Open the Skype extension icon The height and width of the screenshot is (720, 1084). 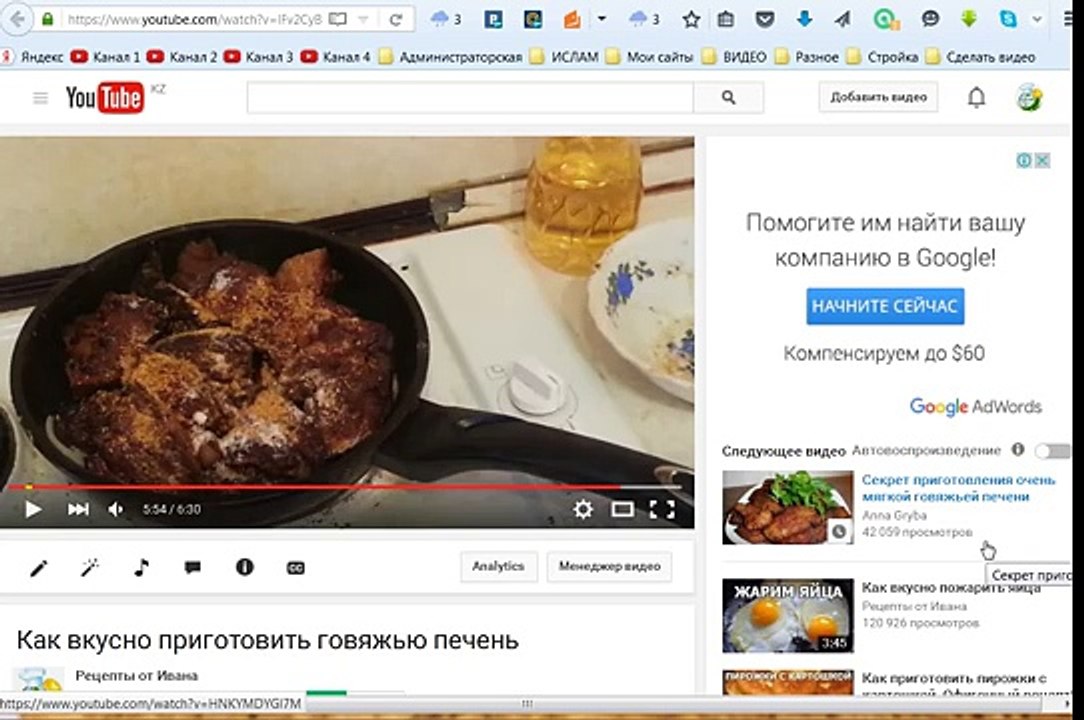tap(1009, 19)
